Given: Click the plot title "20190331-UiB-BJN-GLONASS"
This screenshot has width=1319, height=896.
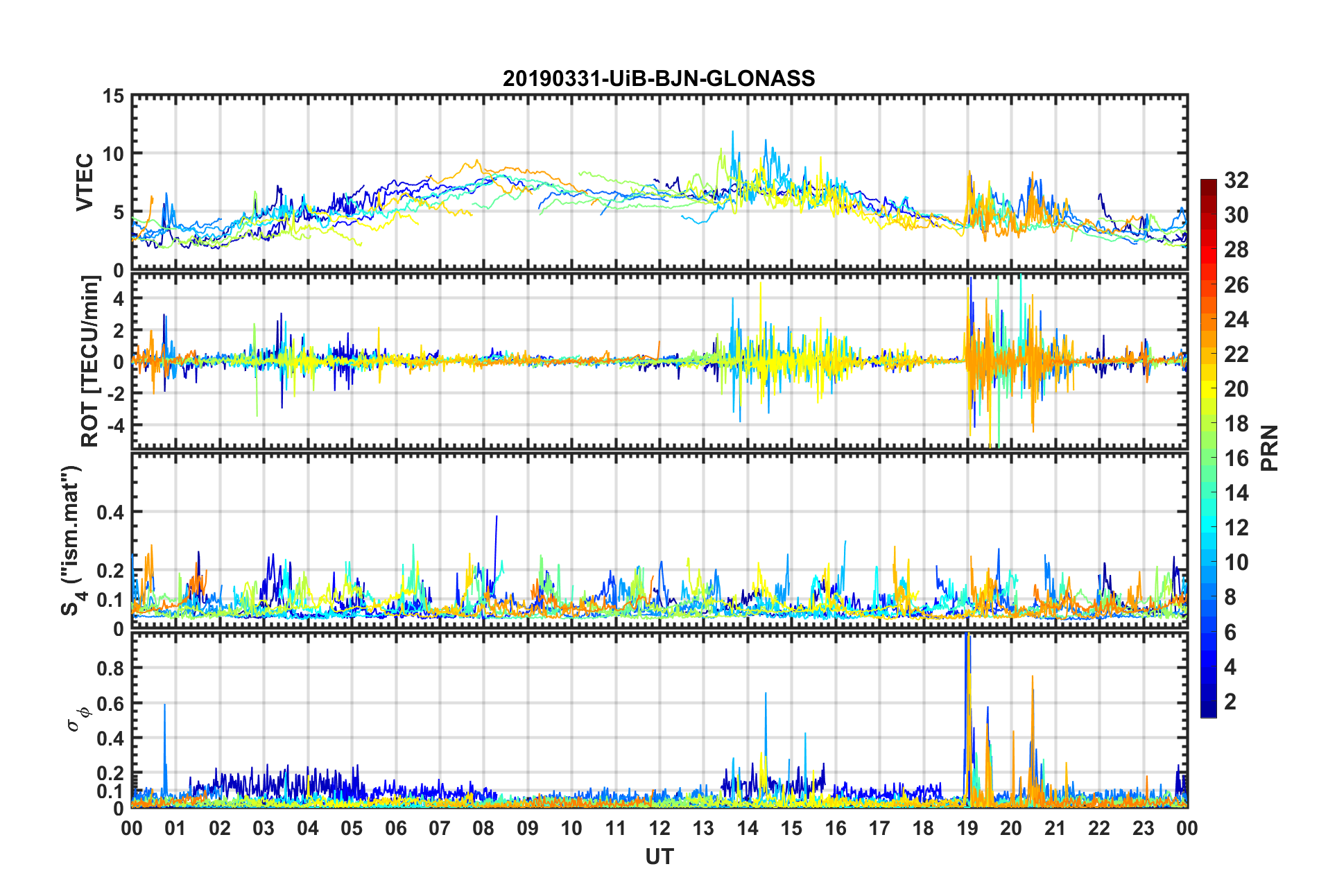Looking at the screenshot, I should (659, 78).
